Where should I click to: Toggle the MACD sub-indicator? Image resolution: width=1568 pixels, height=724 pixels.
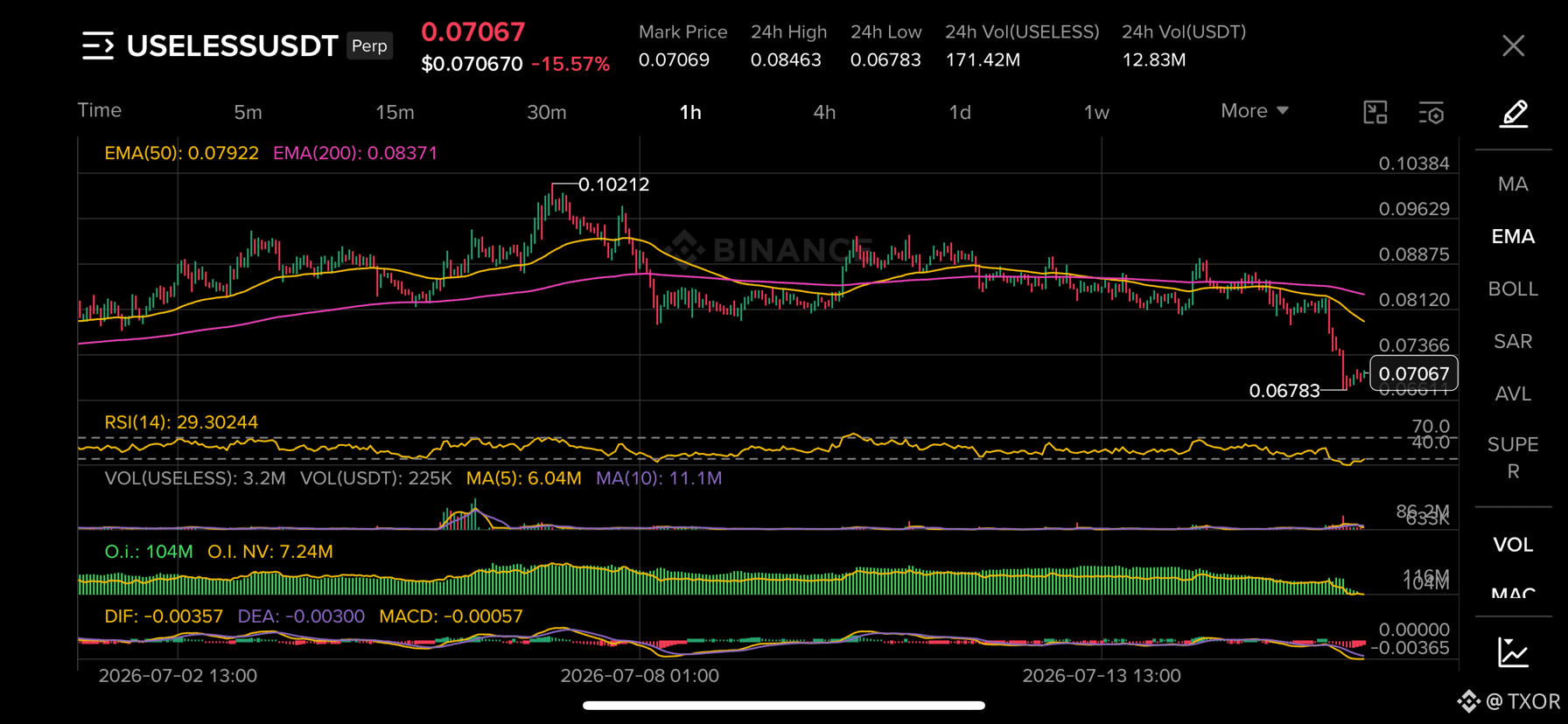tap(1513, 592)
